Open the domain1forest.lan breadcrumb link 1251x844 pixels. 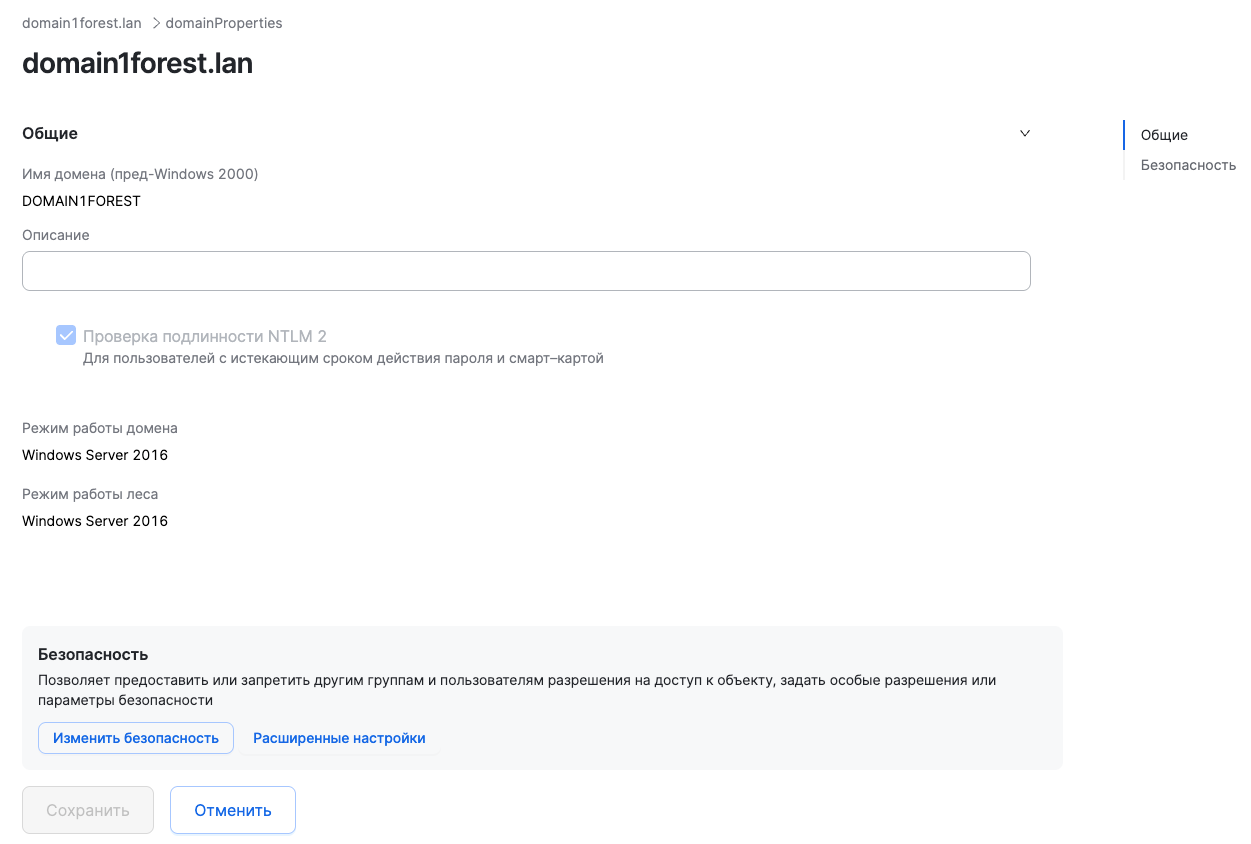click(81, 22)
